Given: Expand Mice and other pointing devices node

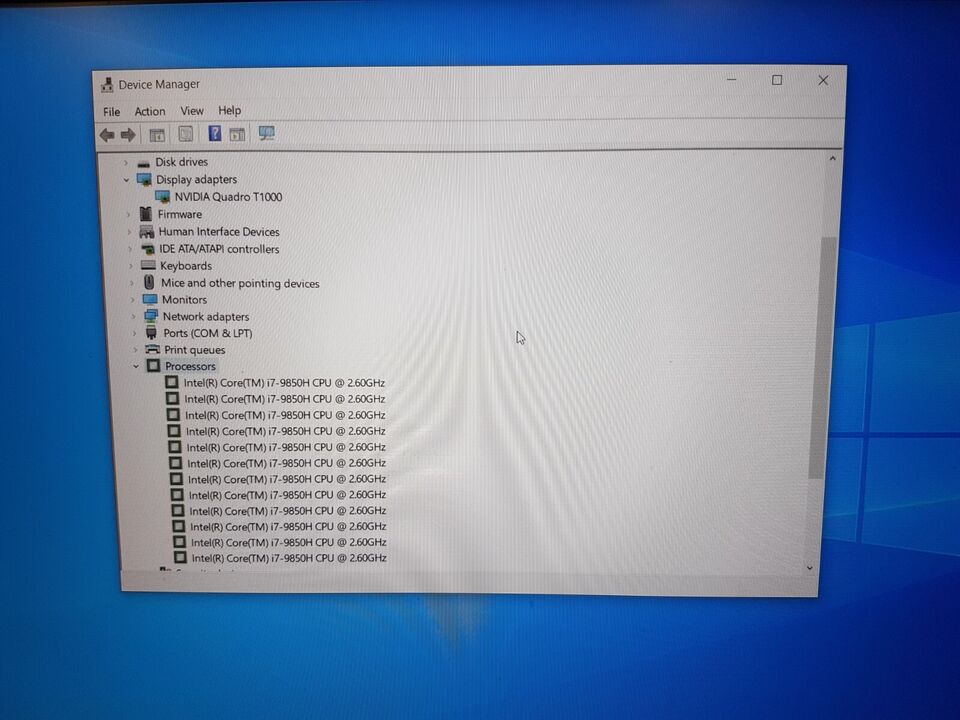Looking at the screenshot, I should point(132,283).
